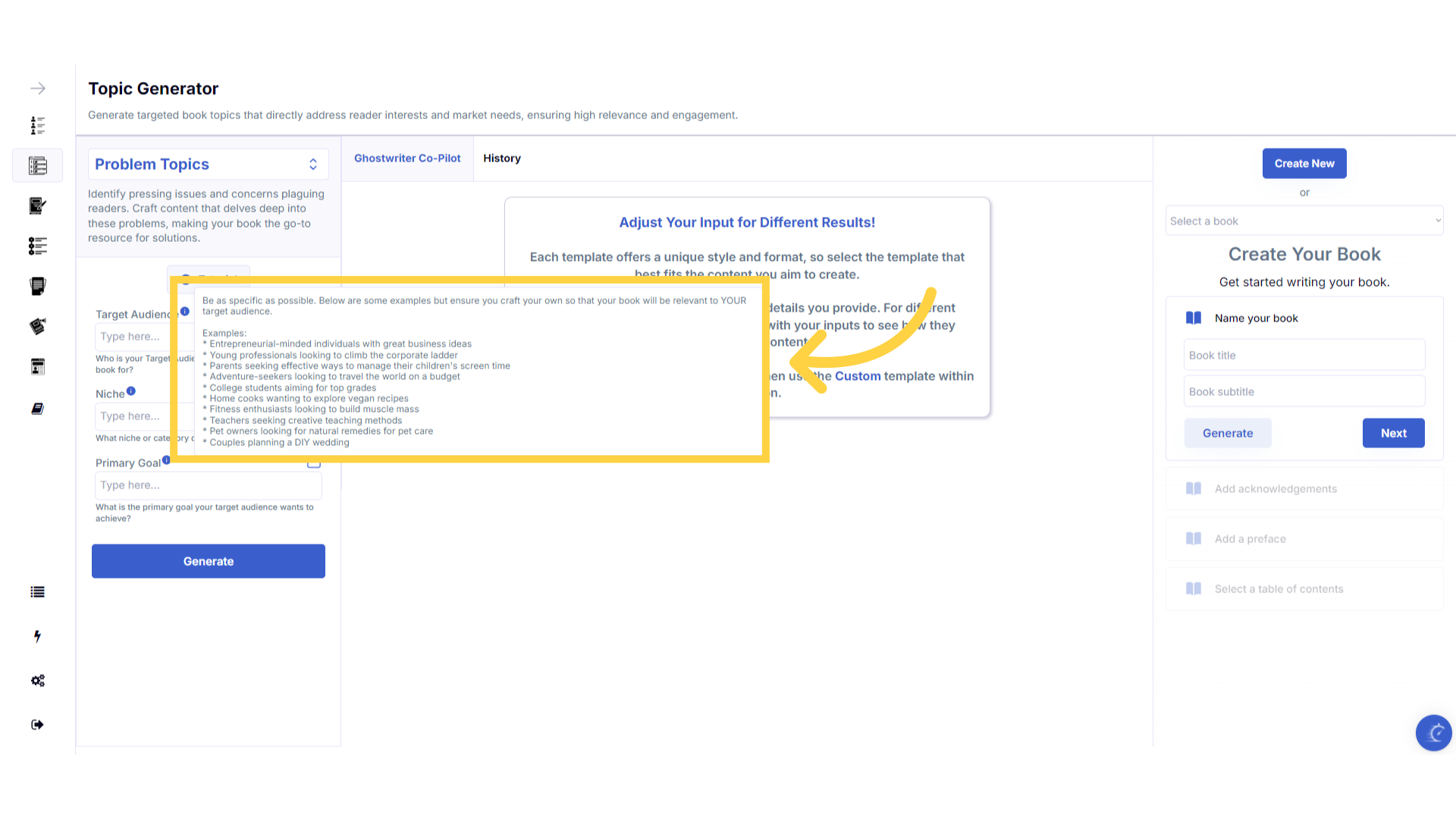Viewport: 1456px width, 819px height.
Task: Open the Problem Topics template dropdown
Action: click(x=208, y=165)
